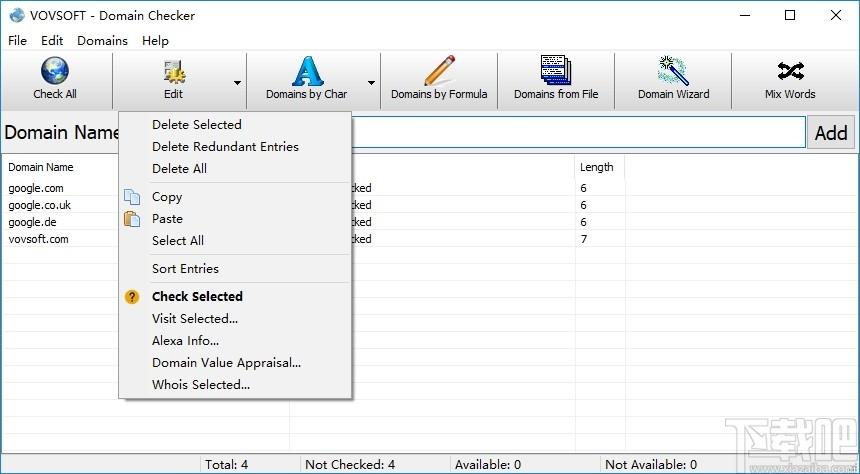Choose Visit Selected... entry
The image size is (860, 474).
point(235,318)
